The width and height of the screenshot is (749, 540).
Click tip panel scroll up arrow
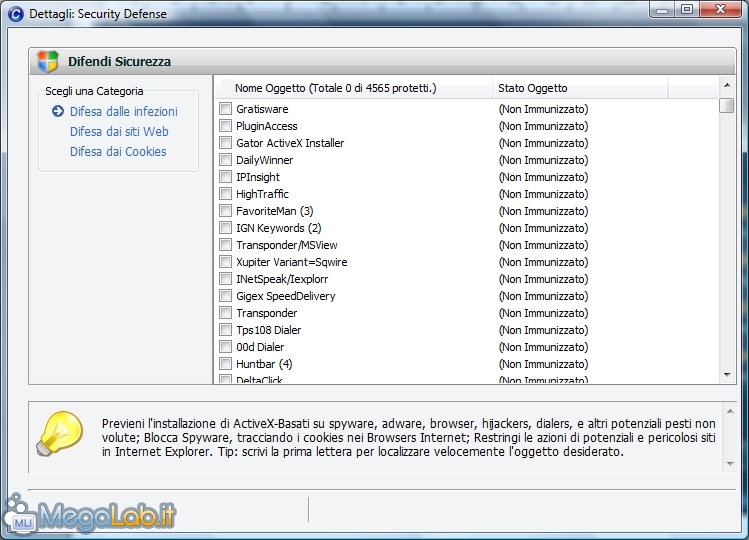pyautogui.click(x=730, y=411)
